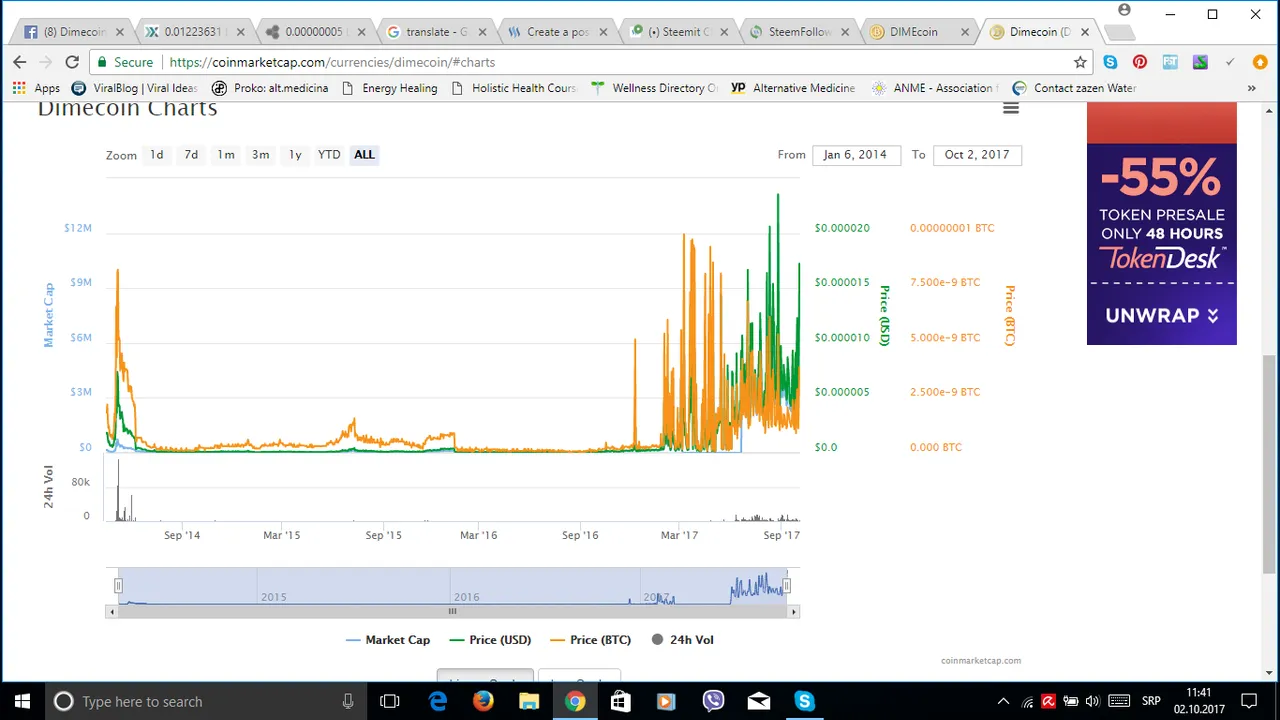Image resolution: width=1280 pixels, height=720 pixels.
Task: Open Task View on taskbar
Action: coord(390,701)
